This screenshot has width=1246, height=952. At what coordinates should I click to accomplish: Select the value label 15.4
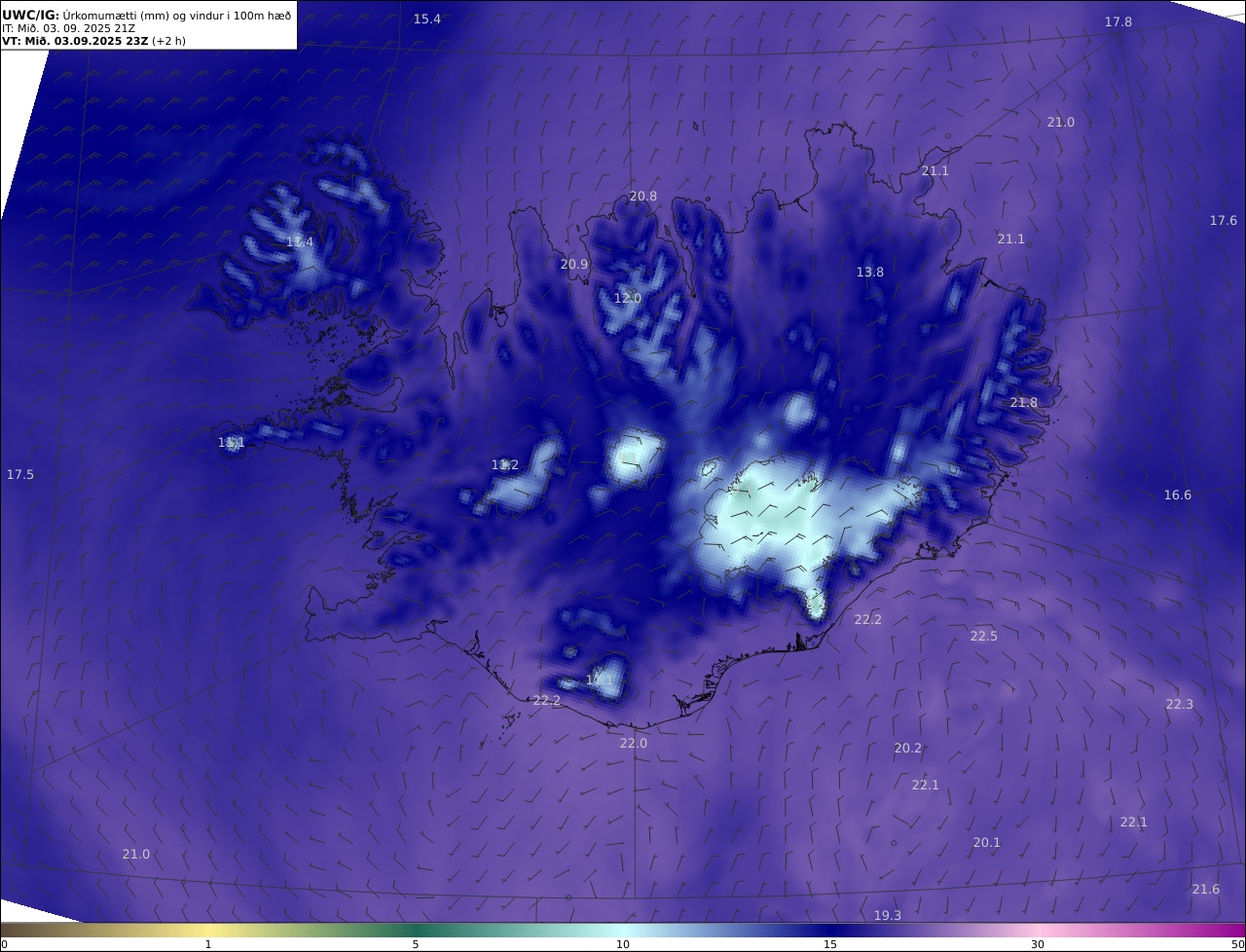pos(427,19)
